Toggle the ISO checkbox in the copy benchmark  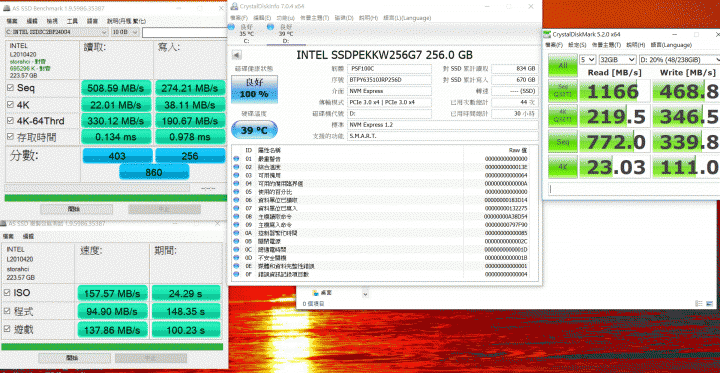pos(7,293)
